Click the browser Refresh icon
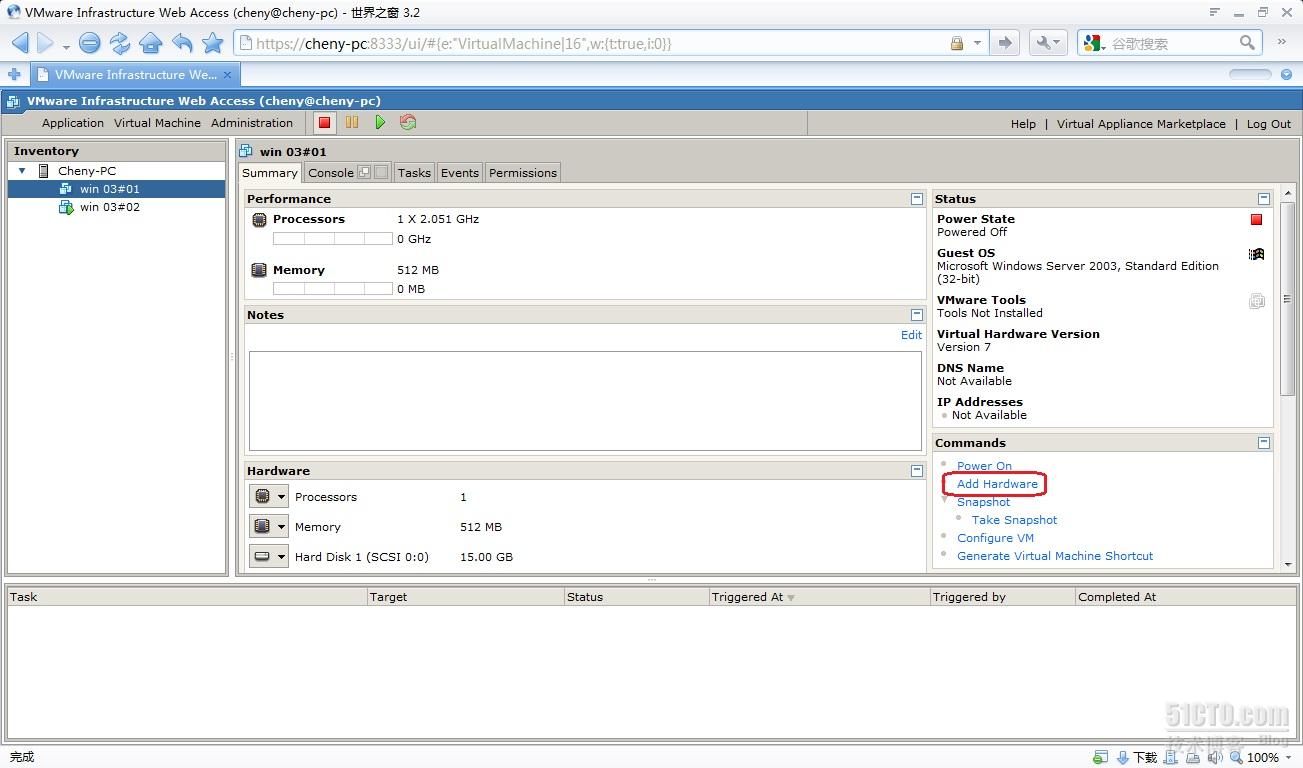This screenshot has width=1303, height=768. pyautogui.click(x=120, y=43)
